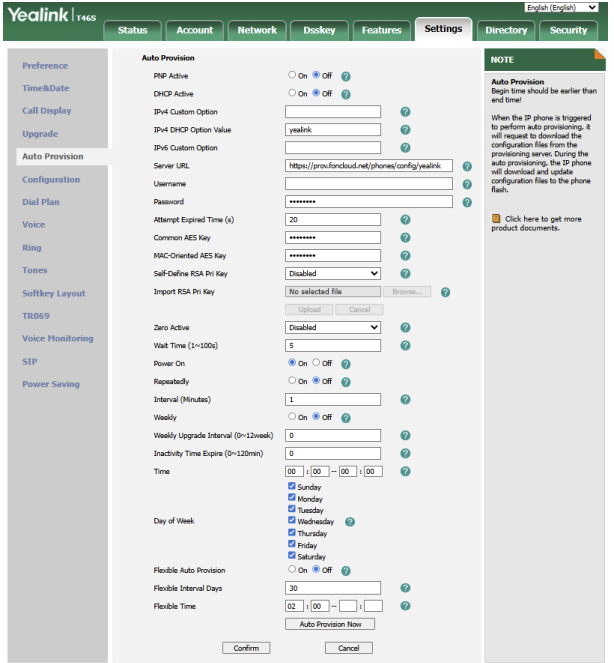The width and height of the screenshot is (614, 663).
Task: Click help icon next to Server URL
Action: tap(467, 166)
